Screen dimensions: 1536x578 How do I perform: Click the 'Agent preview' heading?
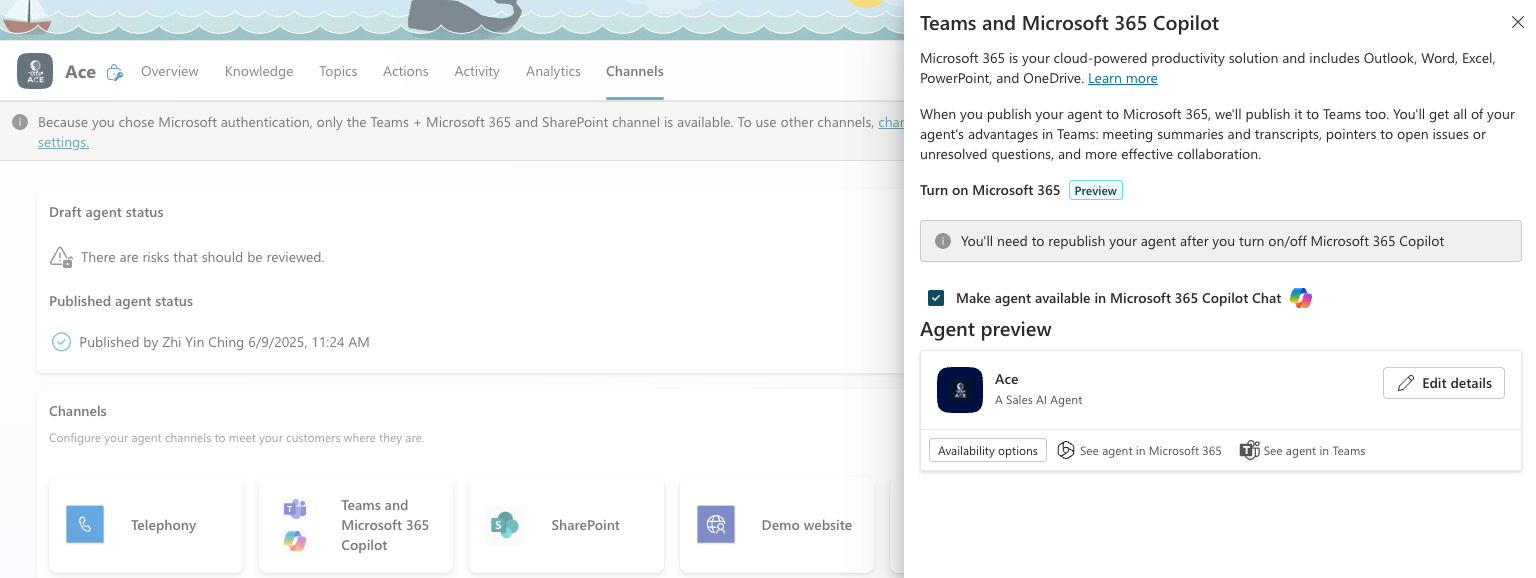986,329
